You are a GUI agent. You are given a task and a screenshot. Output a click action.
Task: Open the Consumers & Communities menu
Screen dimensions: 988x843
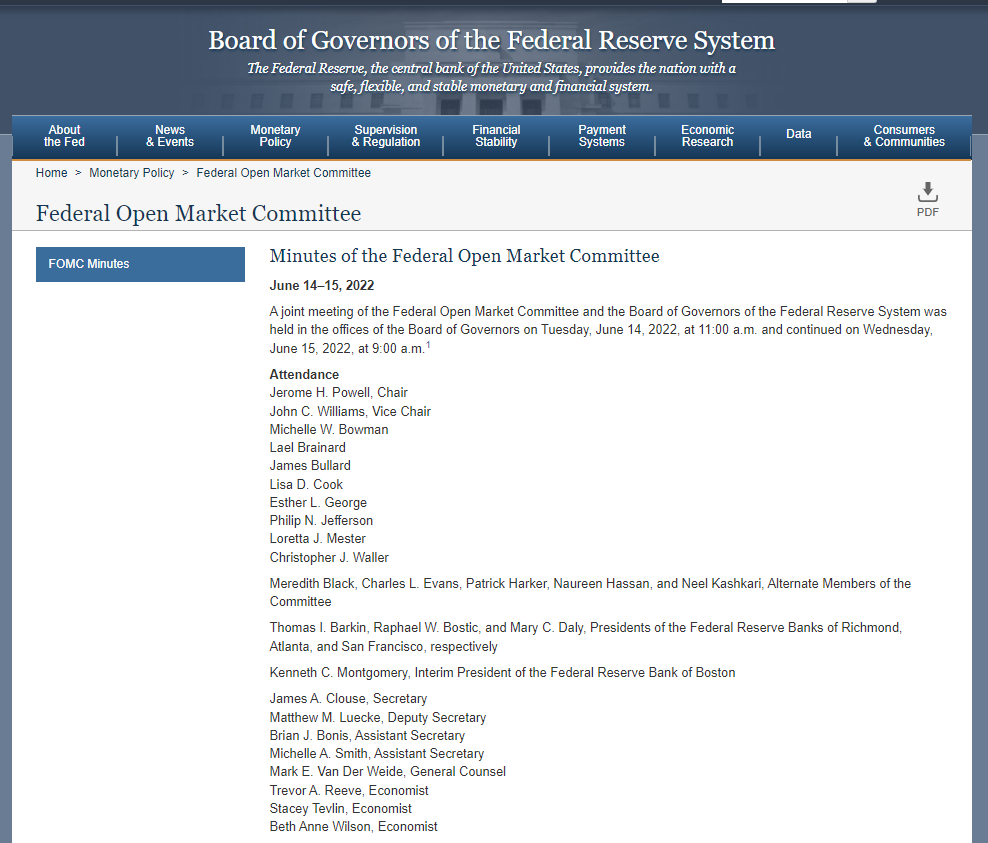point(904,136)
